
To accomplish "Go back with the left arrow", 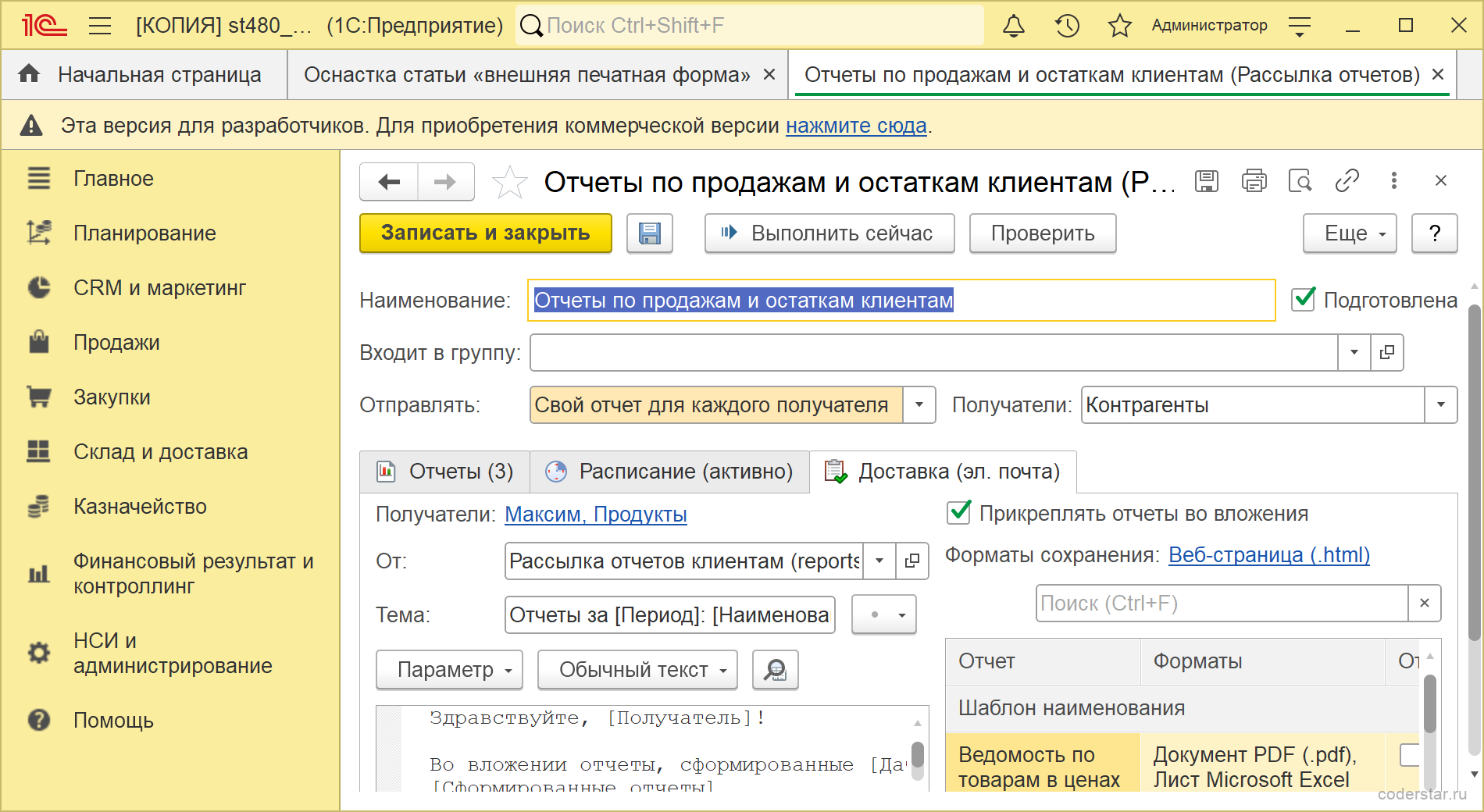I will (389, 182).
